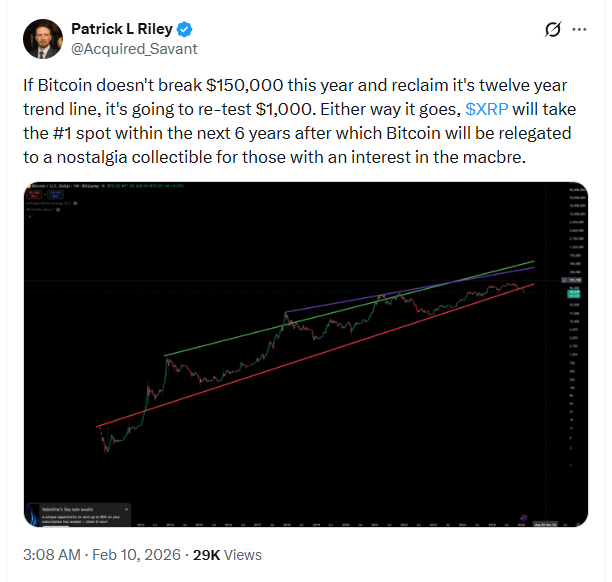This screenshot has height=582, width=612.
Task: Close the Valentine's Day sale popup
Action: tap(127, 508)
